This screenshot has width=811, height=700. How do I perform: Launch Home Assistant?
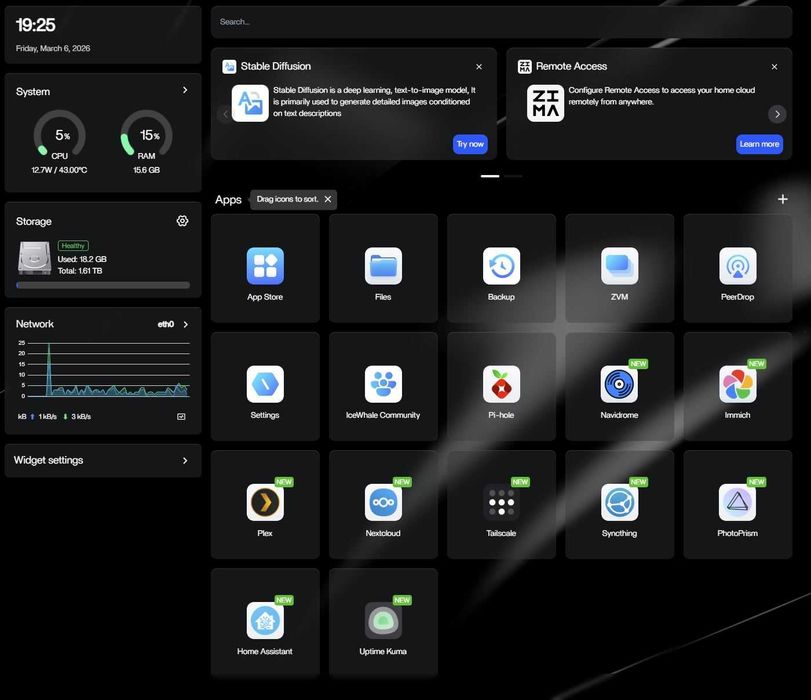coord(265,622)
